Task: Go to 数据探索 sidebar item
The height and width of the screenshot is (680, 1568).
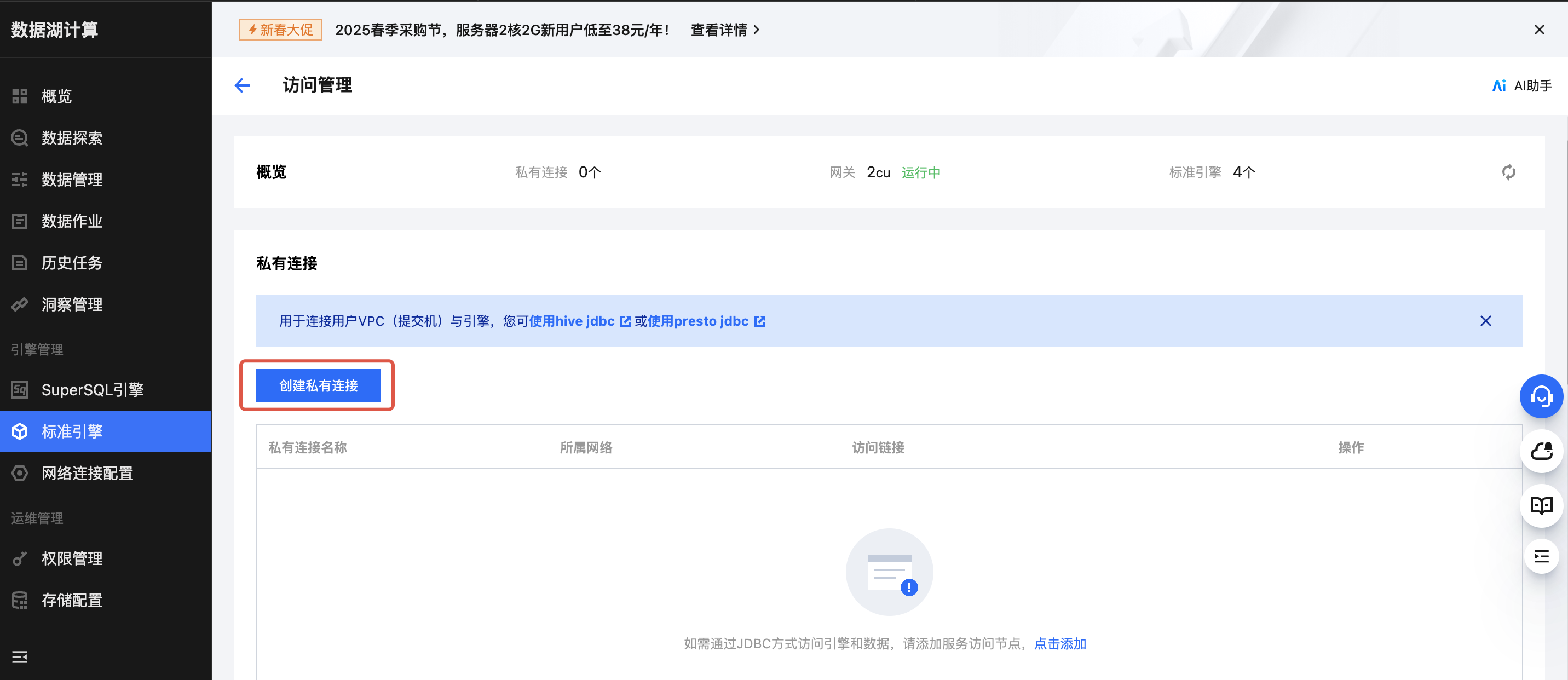Action: pyautogui.click(x=71, y=138)
